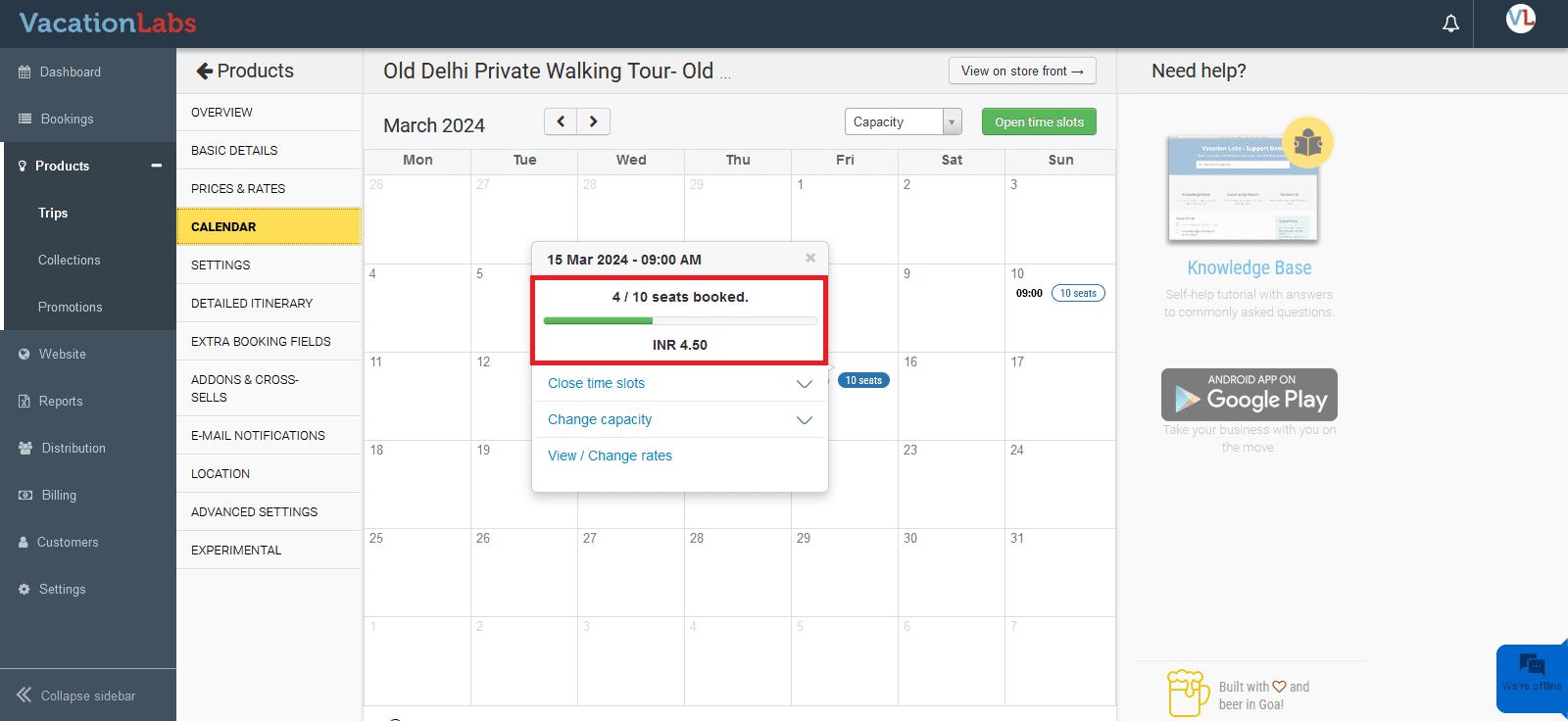Click the Open time slots button
Screen dimensions: 1568x721
coord(1039,121)
